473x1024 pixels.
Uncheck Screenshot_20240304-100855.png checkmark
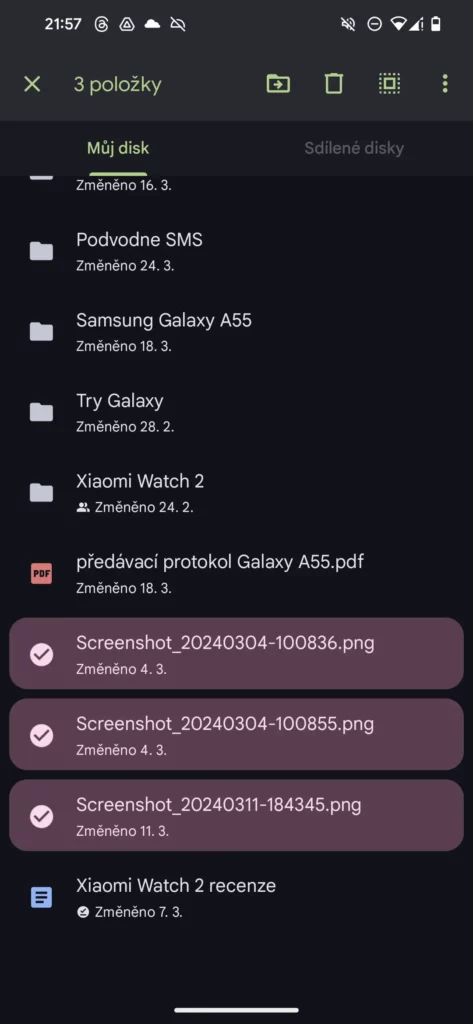(42, 735)
